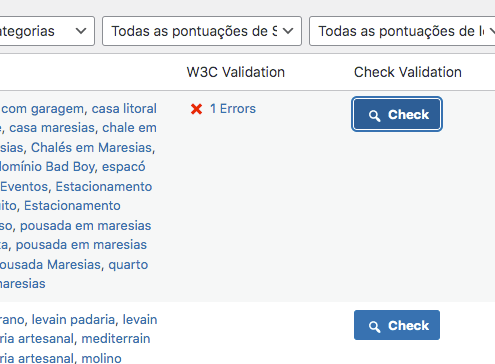Click the magnifier icon in first Check button
The height and width of the screenshot is (364, 495).
[375, 115]
